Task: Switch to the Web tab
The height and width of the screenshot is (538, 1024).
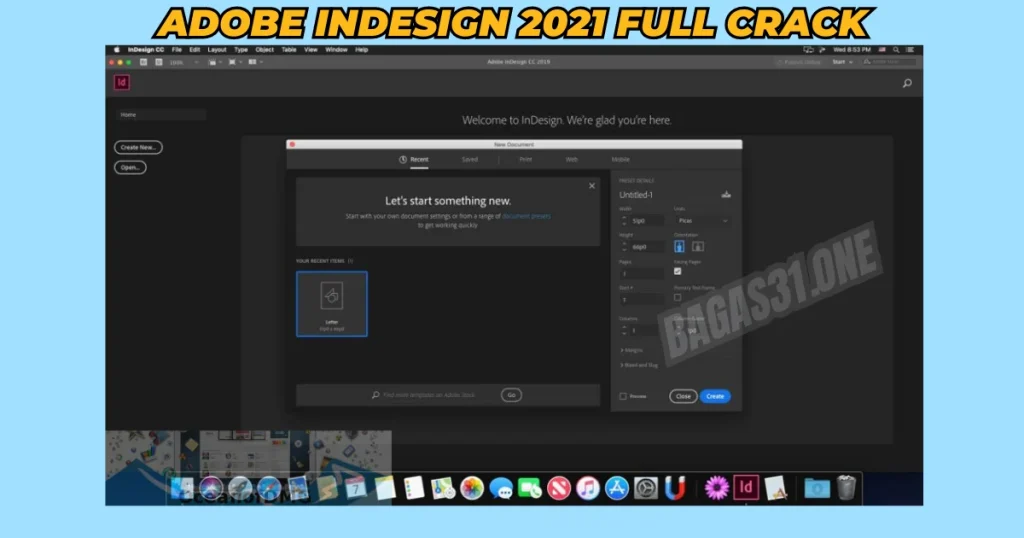Action: [571, 159]
